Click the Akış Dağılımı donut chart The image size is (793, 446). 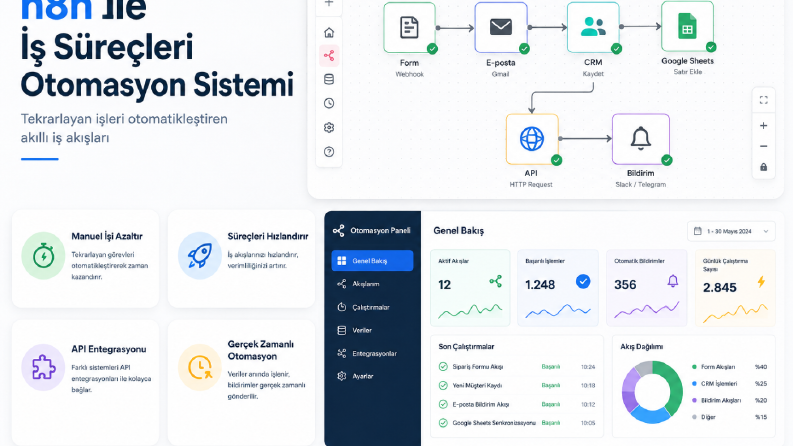tap(652, 392)
